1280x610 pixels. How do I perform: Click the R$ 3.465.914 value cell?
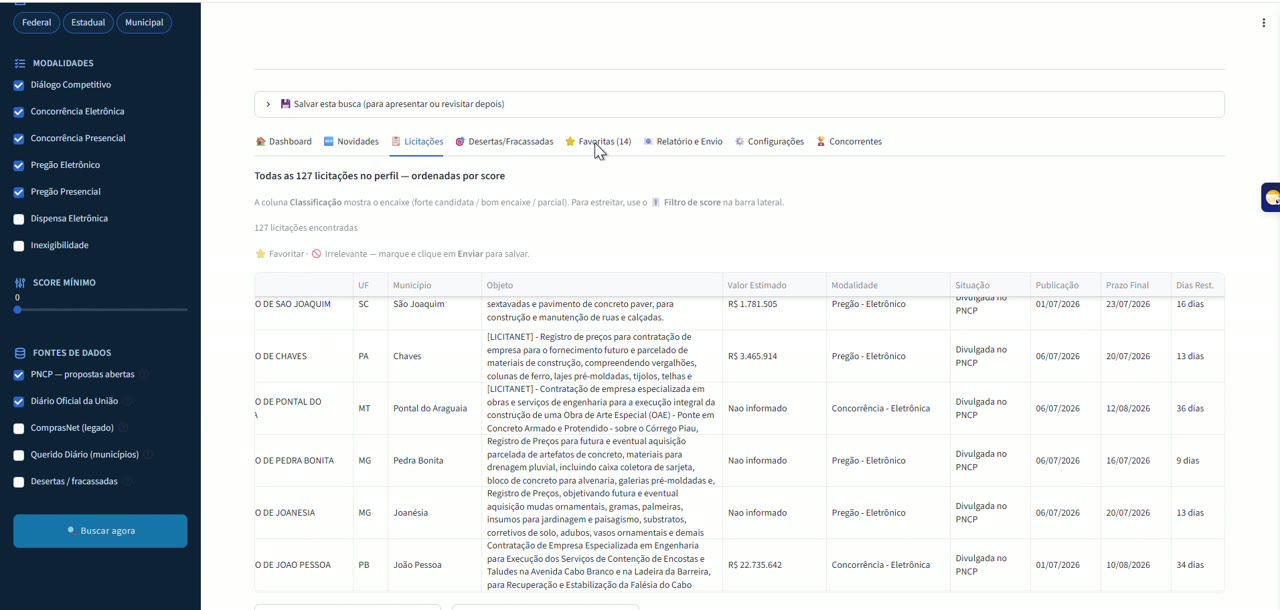coord(774,356)
